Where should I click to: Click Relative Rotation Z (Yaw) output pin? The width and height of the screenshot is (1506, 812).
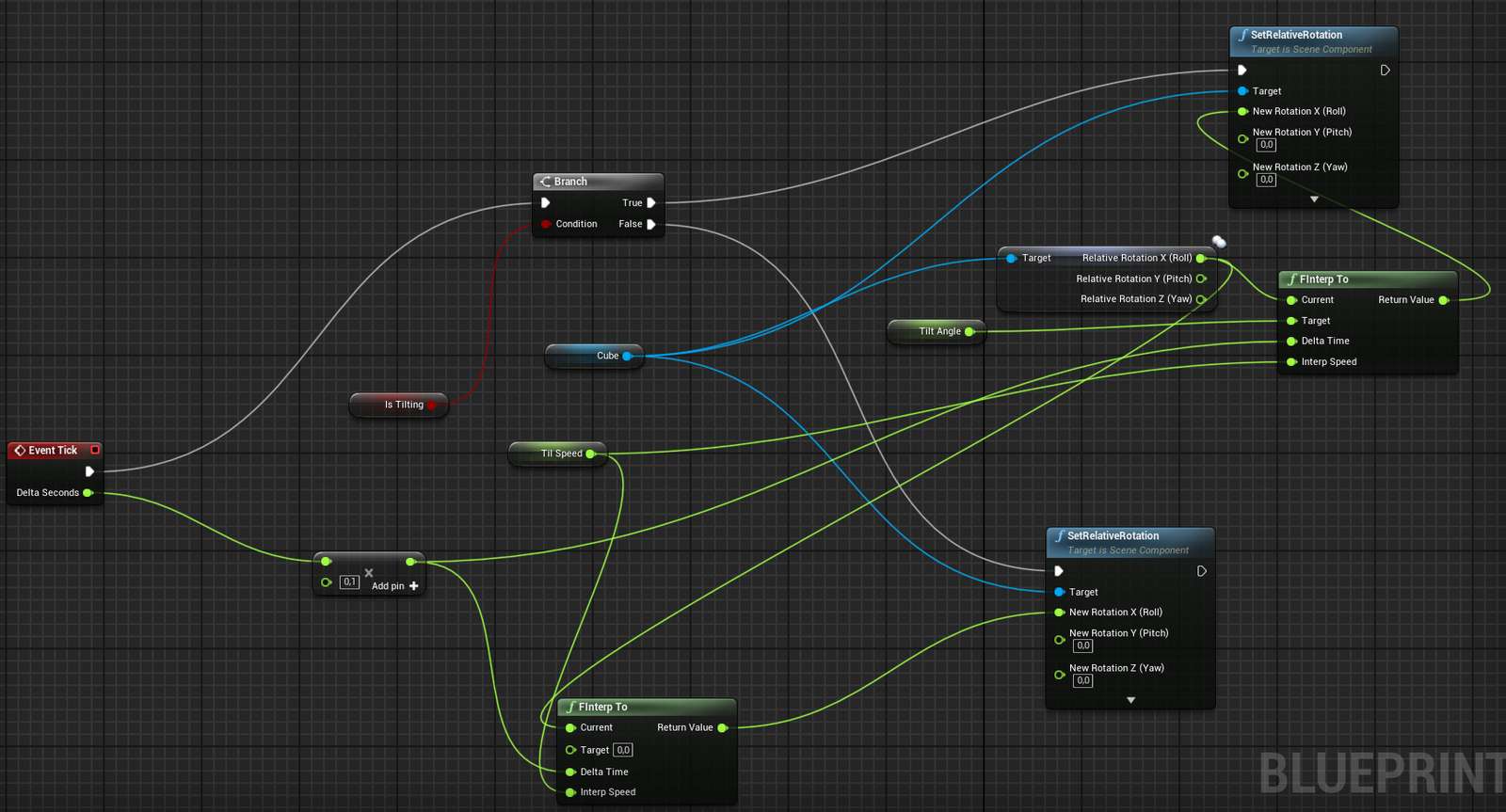pyautogui.click(x=1201, y=299)
